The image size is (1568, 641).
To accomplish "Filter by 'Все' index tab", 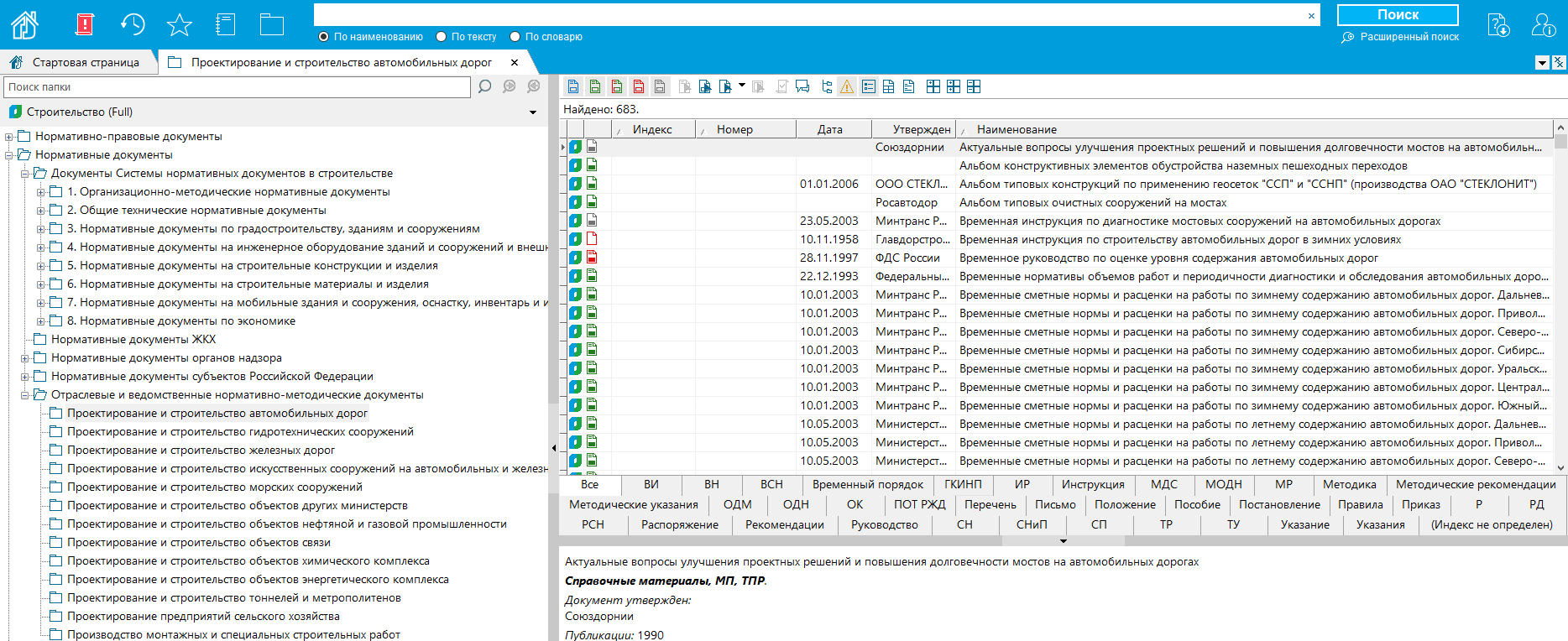I will pos(589,484).
